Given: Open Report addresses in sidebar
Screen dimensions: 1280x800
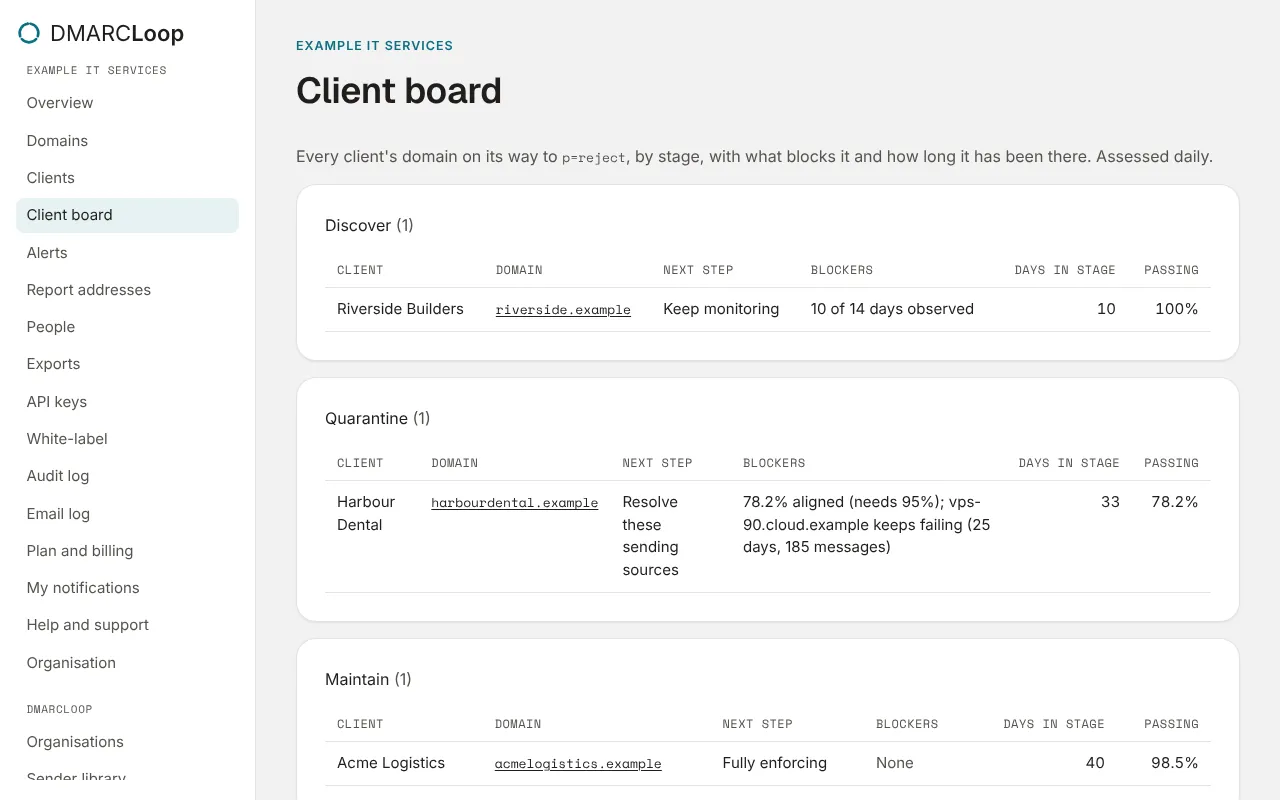Looking at the screenshot, I should [x=127, y=290].
